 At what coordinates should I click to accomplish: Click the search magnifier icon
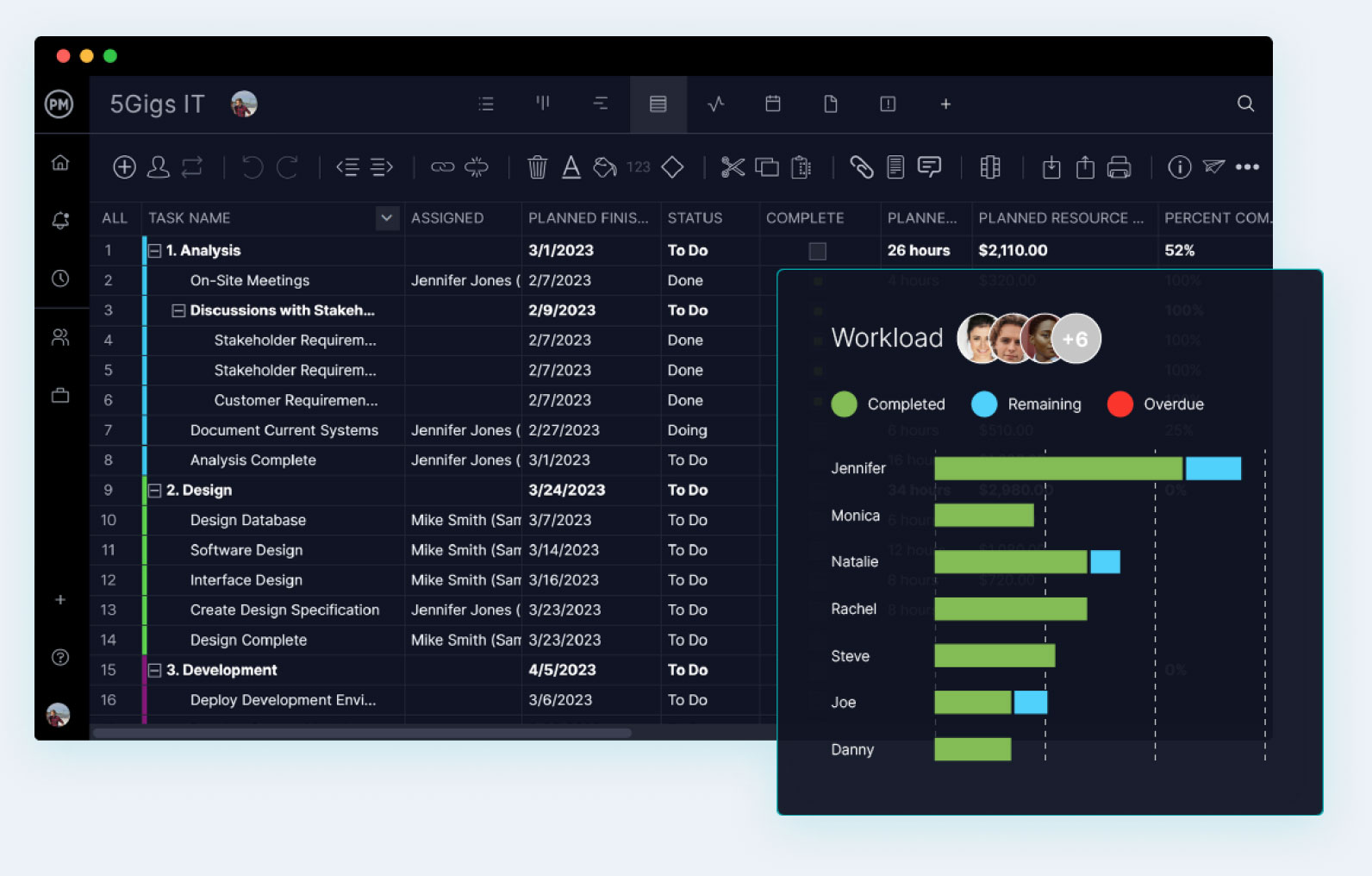point(1245,104)
